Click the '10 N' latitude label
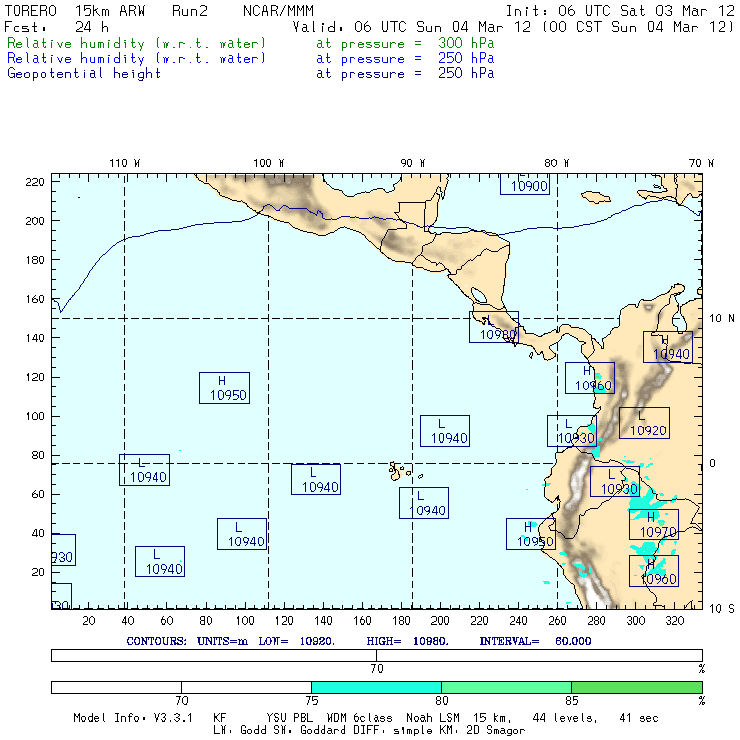740x740 pixels. click(722, 319)
